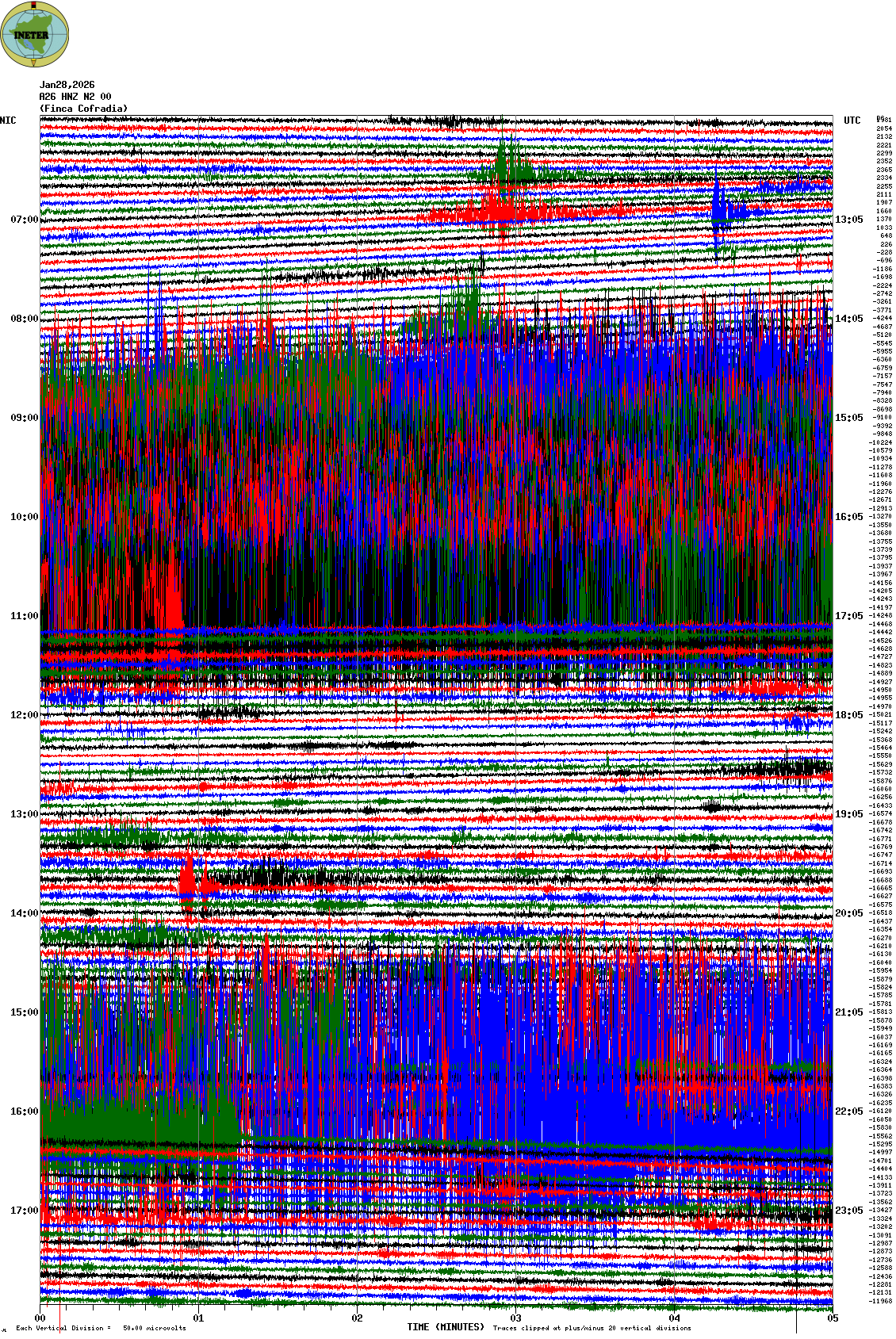This screenshot has height=1339, width=896.
Task: Click the 16:05 UTC time label
Action: pos(848,517)
